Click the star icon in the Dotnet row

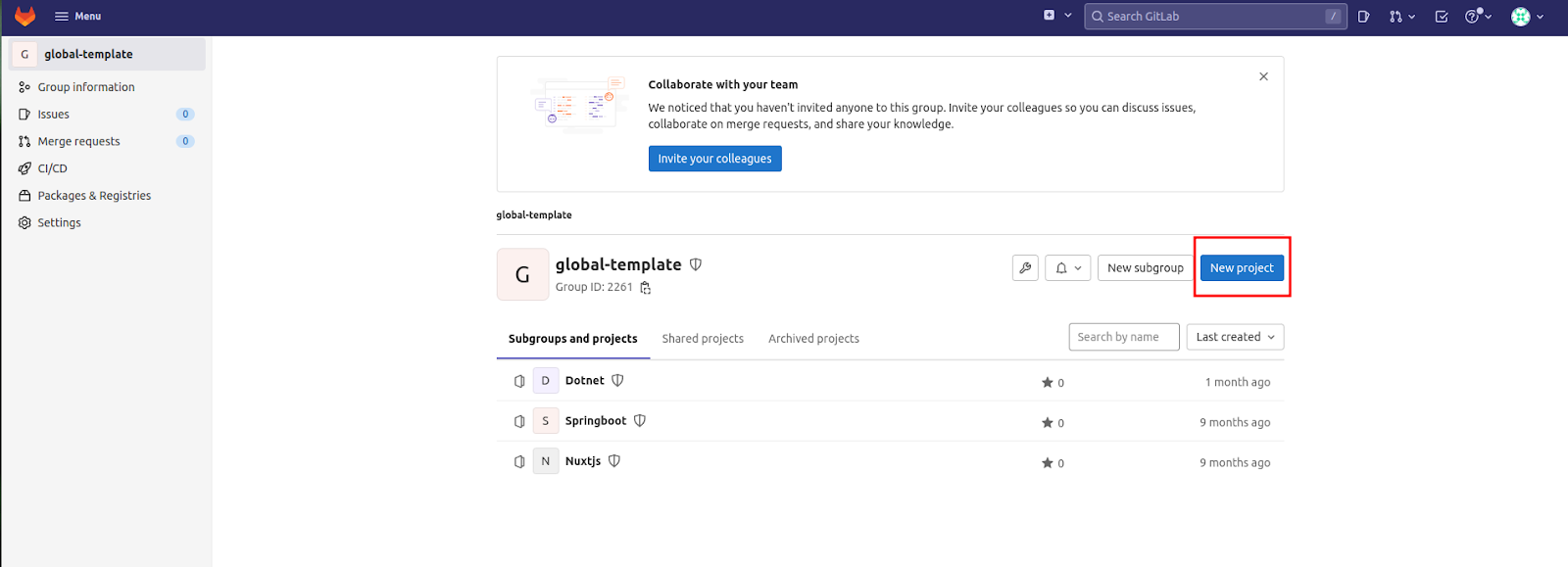tap(1048, 383)
